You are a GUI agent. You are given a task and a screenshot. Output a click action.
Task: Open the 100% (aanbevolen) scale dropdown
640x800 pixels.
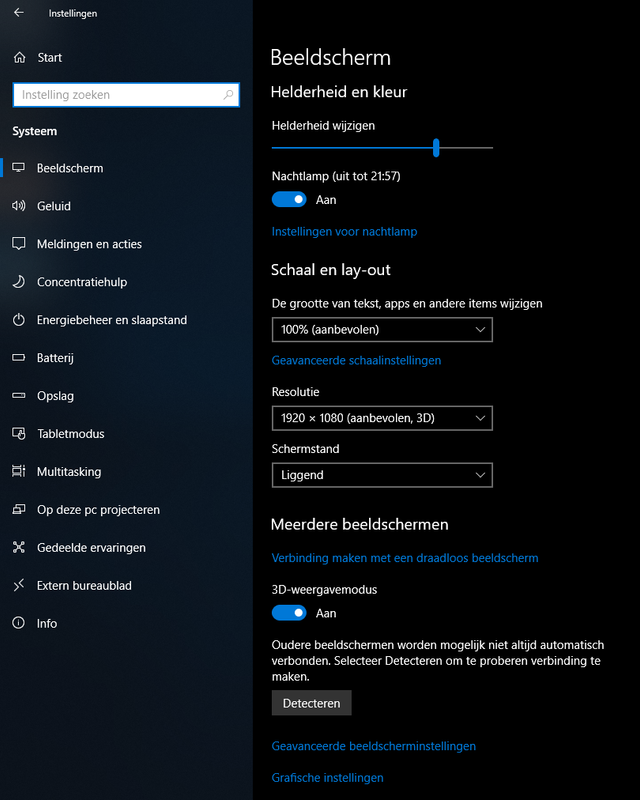pyautogui.click(x=382, y=330)
